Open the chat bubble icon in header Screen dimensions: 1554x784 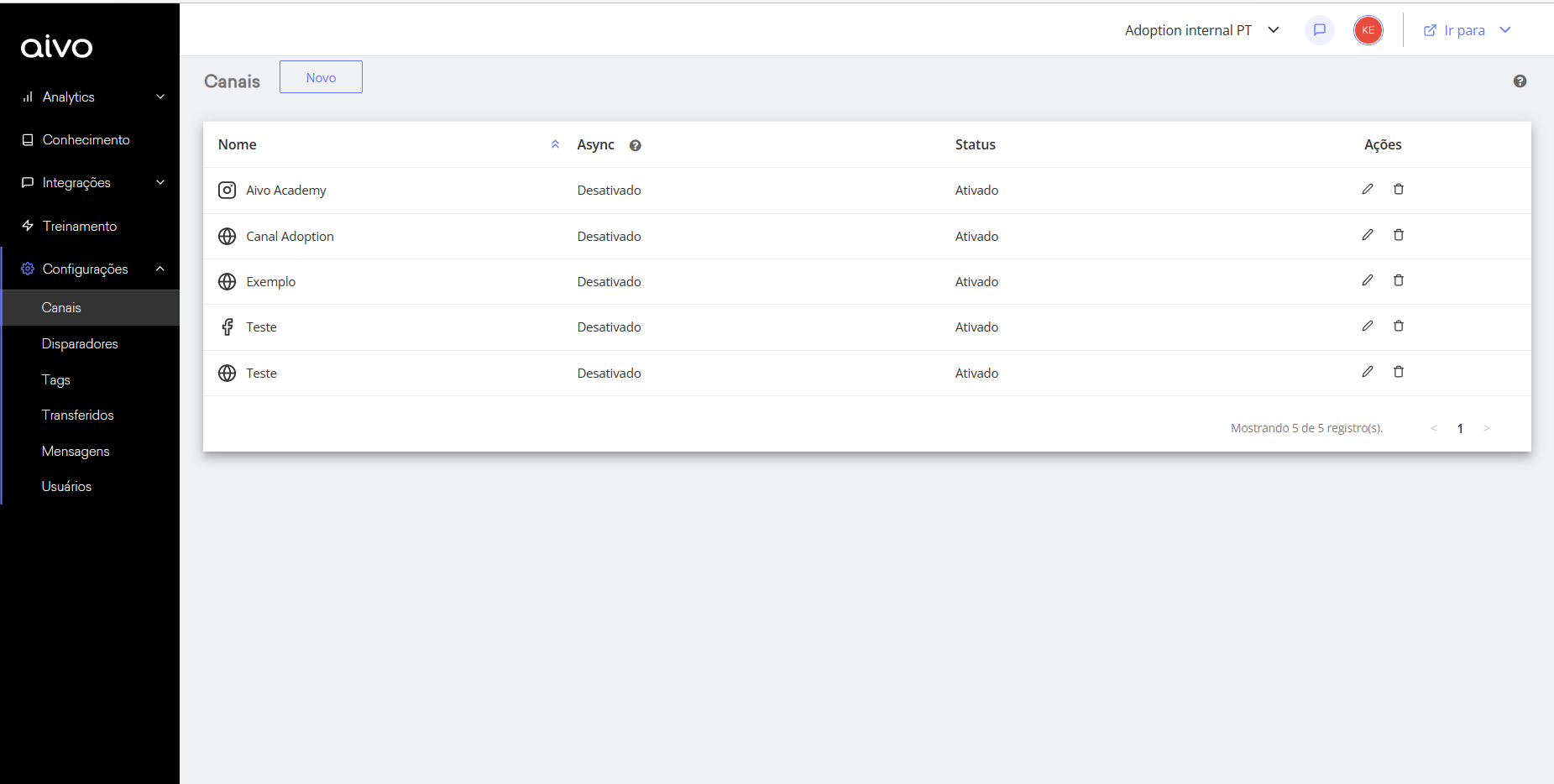pos(1320,30)
